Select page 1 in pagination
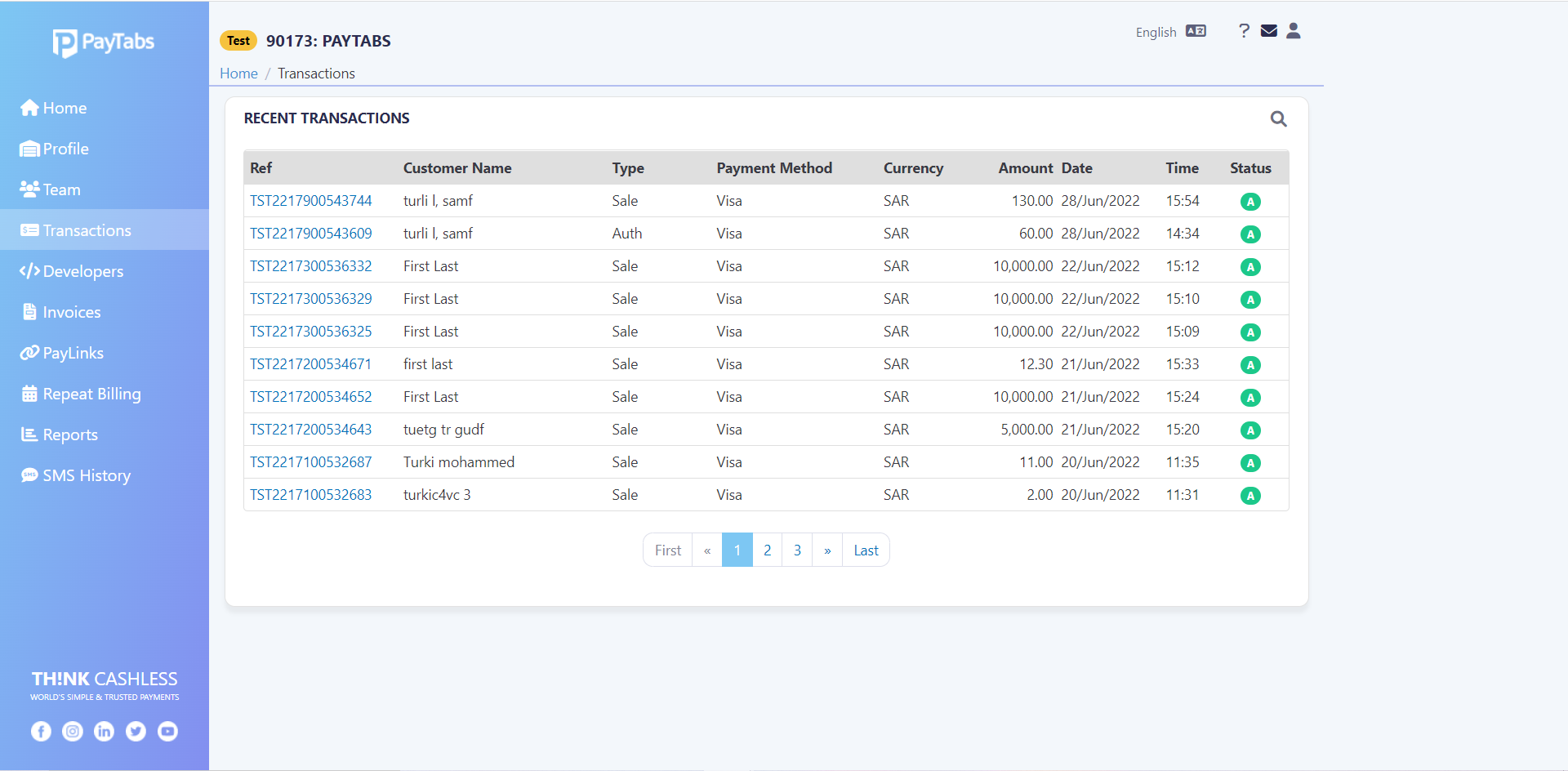This screenshot has width=1568, height=771. (x=737, y=550)
